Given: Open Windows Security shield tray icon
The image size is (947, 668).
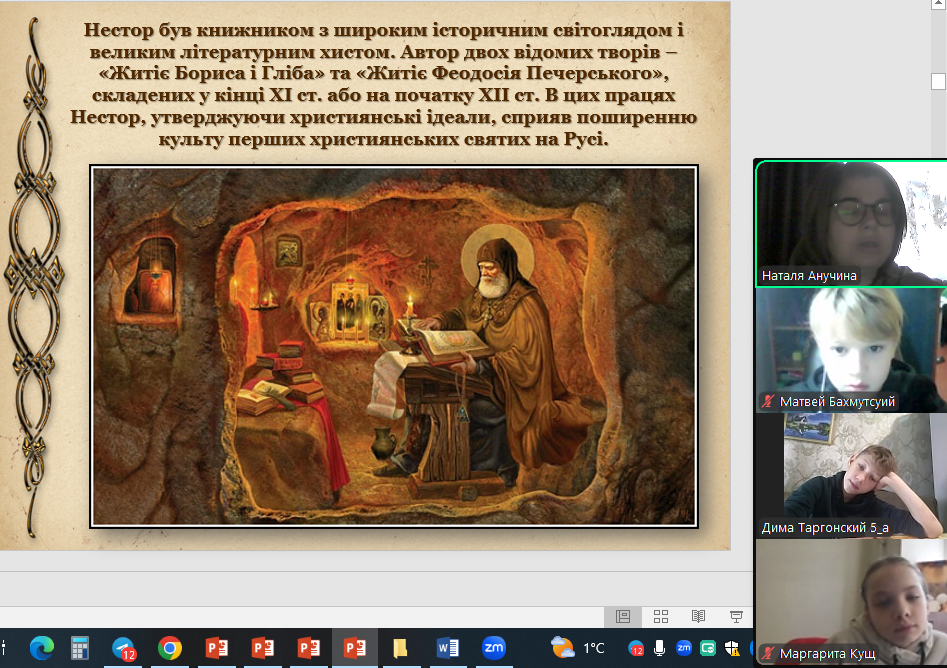Looking at the screenshot, I should coord(732,649).
